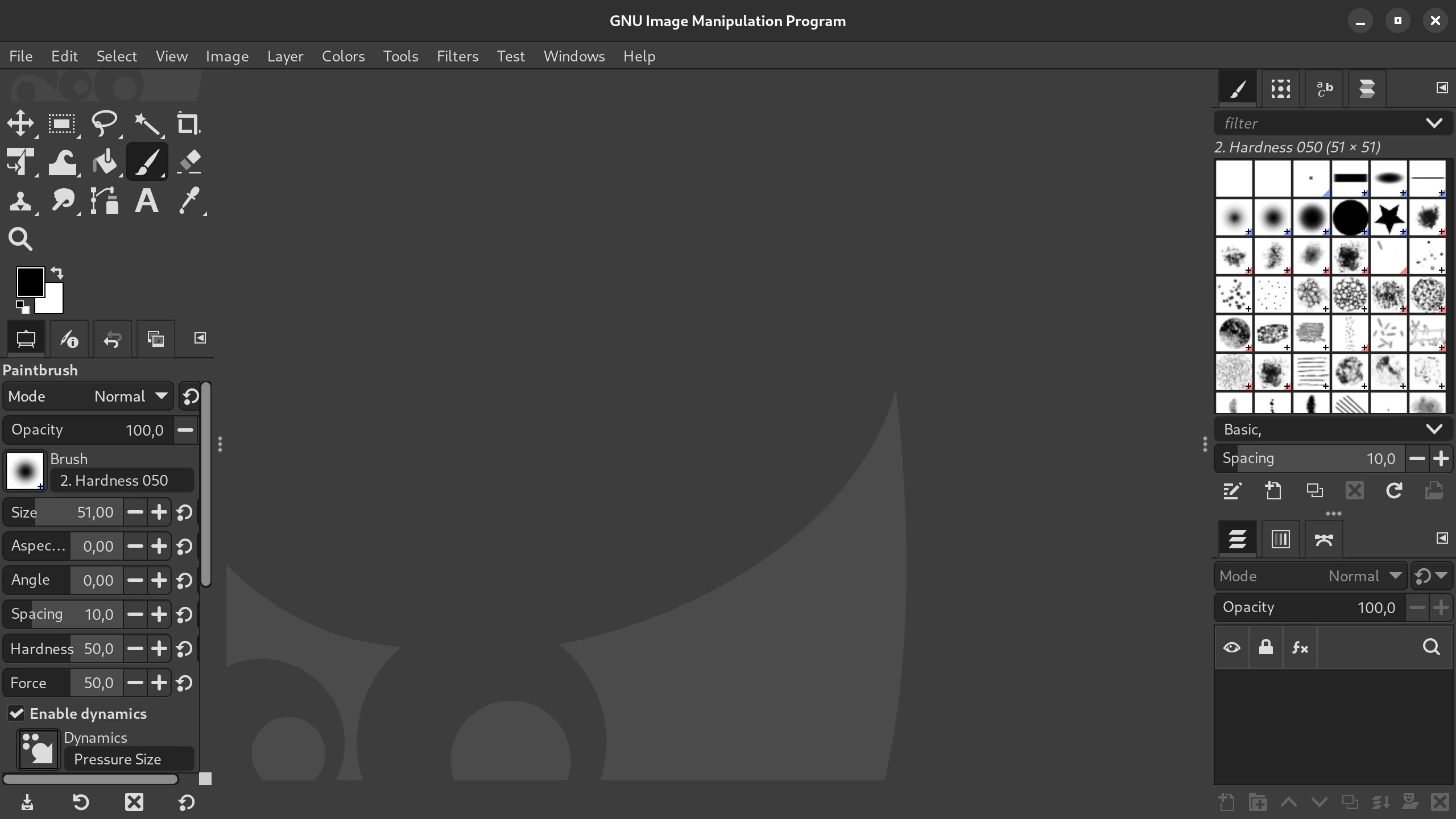Open the layer Mode Normal dropdown

coord(1311,576)
